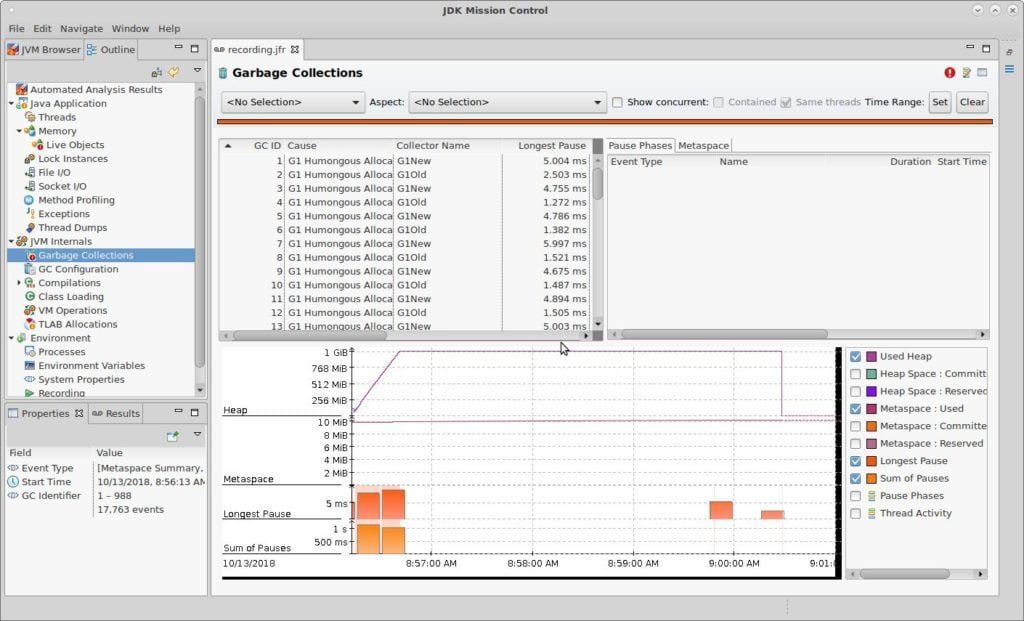
Task: Open the File menu
Action: pyautogui.click(x=16, y=29)
